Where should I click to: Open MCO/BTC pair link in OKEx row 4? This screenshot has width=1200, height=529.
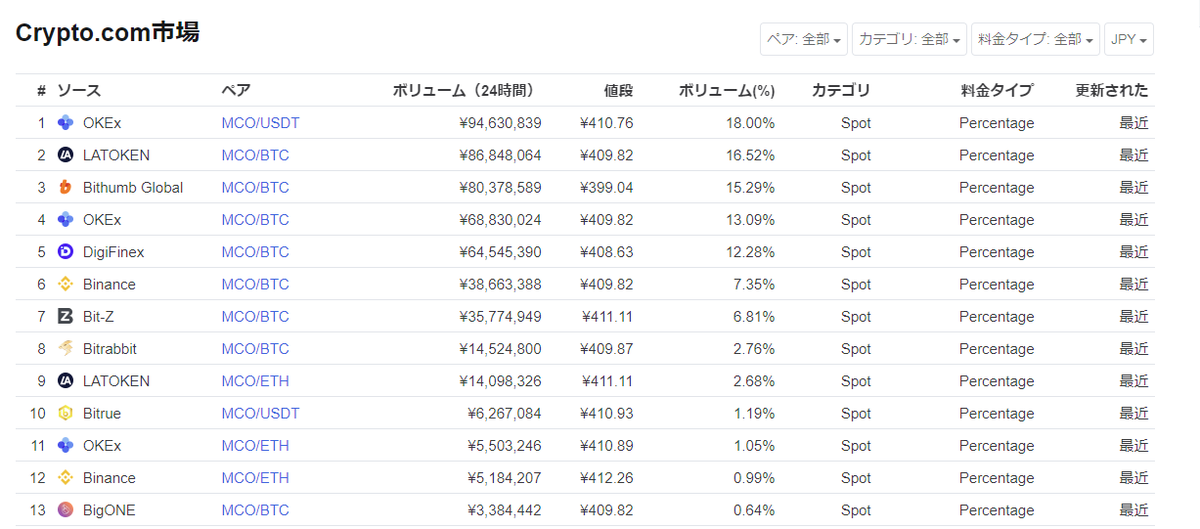[x=255, y=220]
